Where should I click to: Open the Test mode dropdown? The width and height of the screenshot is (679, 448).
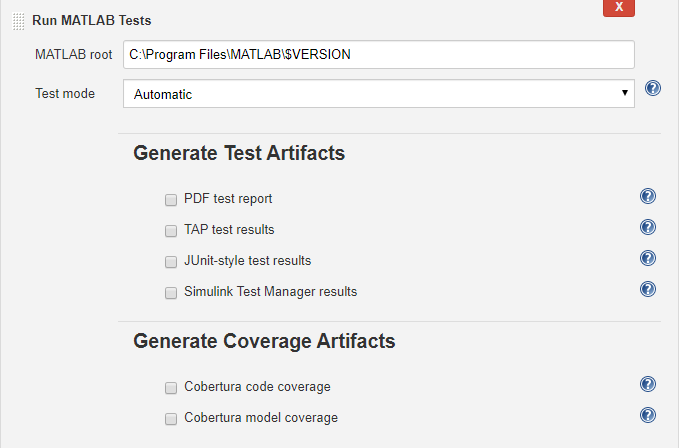378,94
